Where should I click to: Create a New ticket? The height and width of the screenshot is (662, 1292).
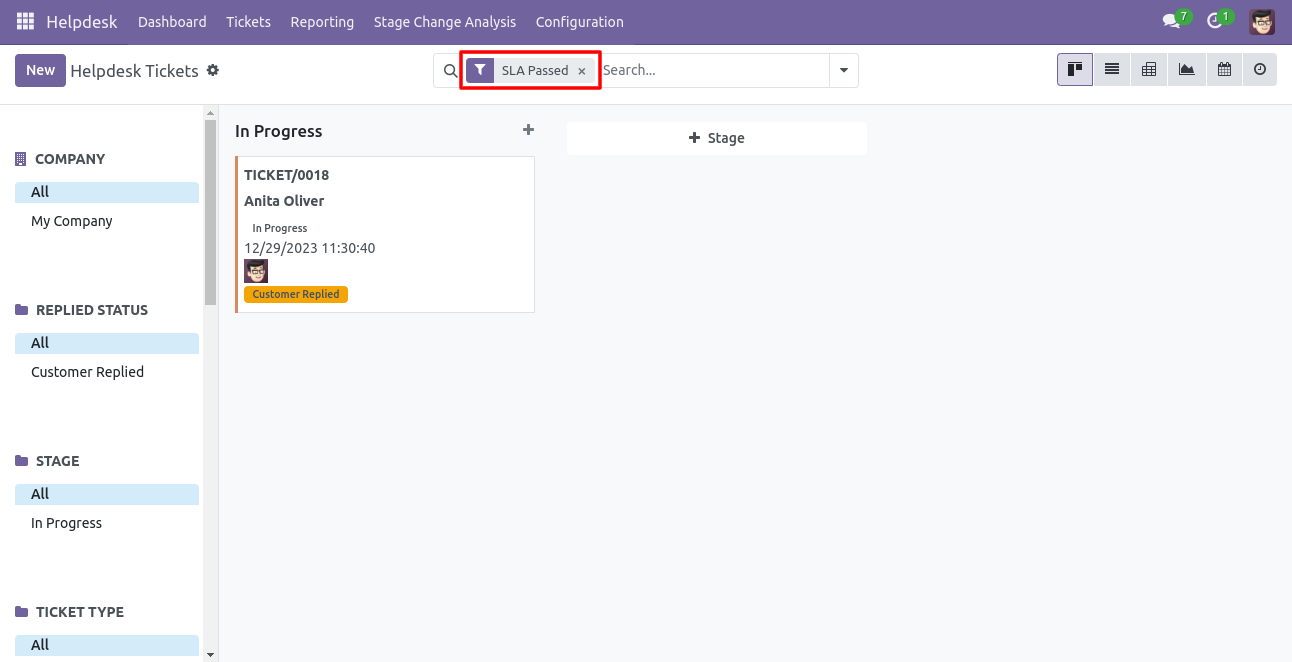[x=40, y=70]
